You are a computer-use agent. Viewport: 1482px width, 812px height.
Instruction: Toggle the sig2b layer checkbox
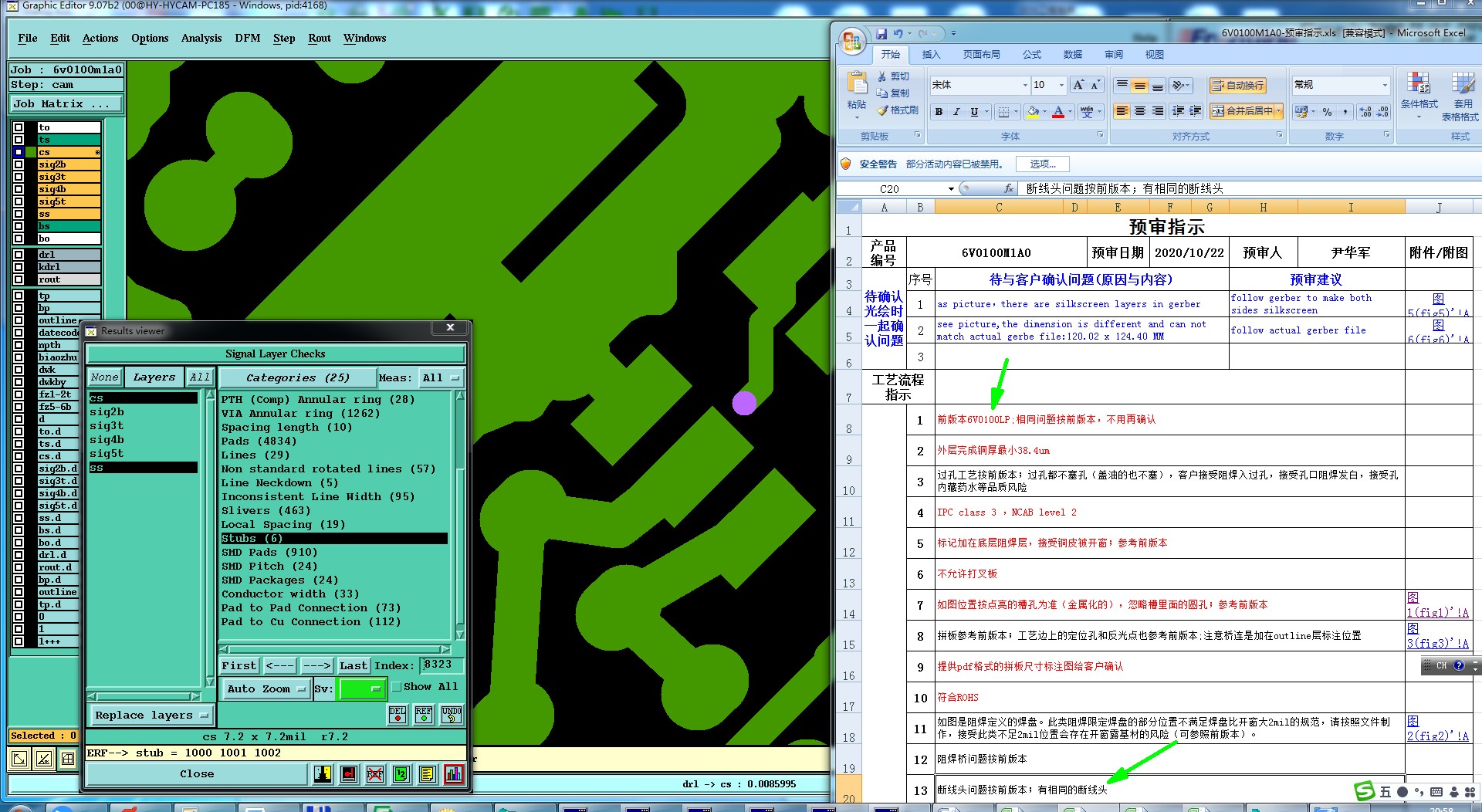click(x=19, y=164)
